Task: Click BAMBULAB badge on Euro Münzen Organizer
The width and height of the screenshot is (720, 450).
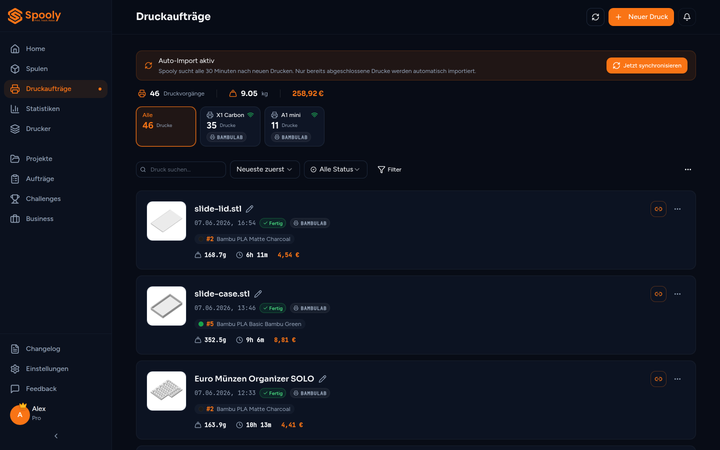Action: (310, 393)
